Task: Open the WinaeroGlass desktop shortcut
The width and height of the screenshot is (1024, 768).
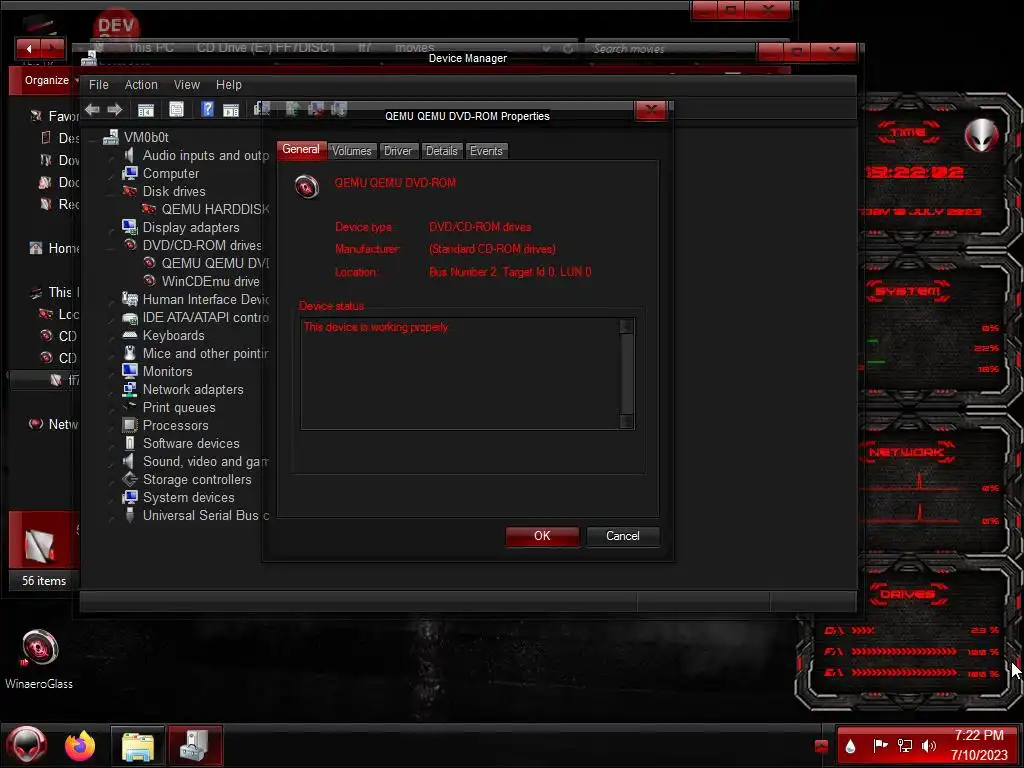Action: click(39, 659)
